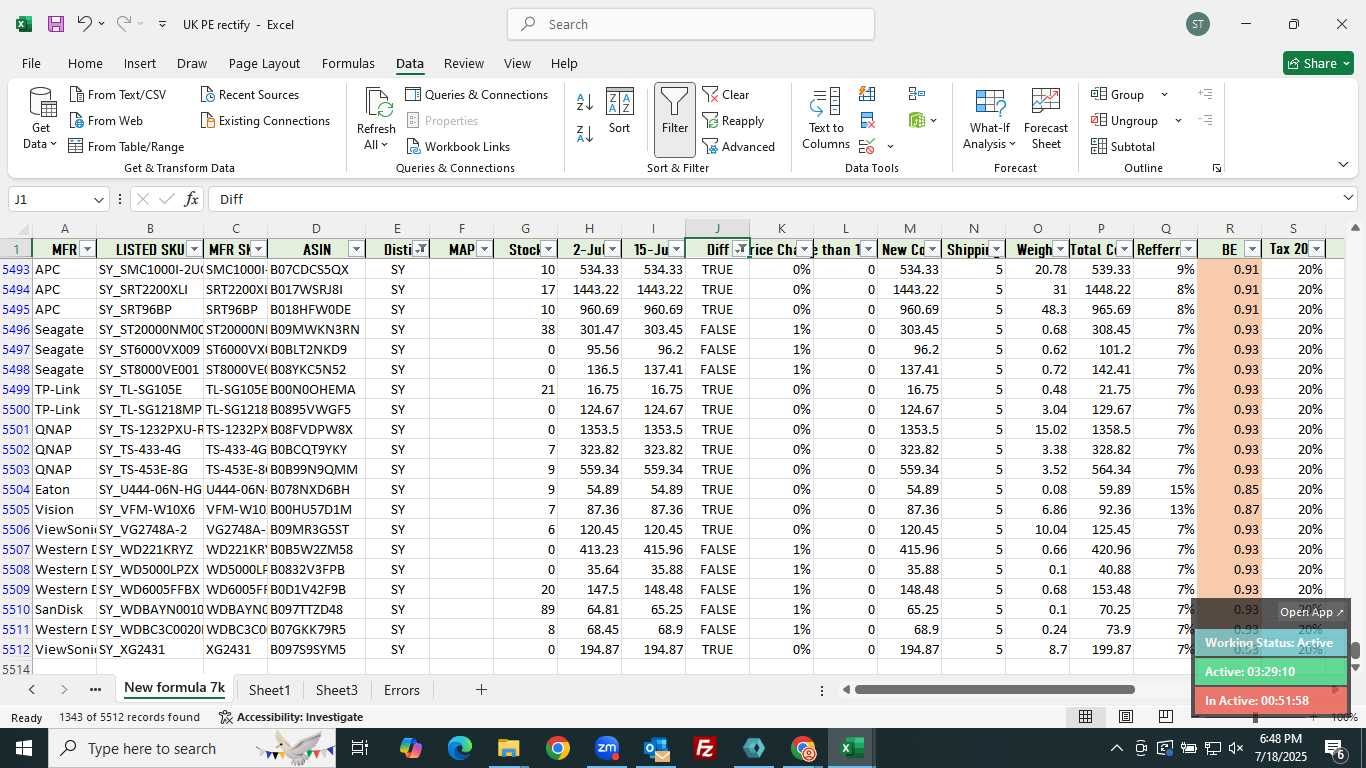
Task: Sort Z to A descending
Action: 585,133
